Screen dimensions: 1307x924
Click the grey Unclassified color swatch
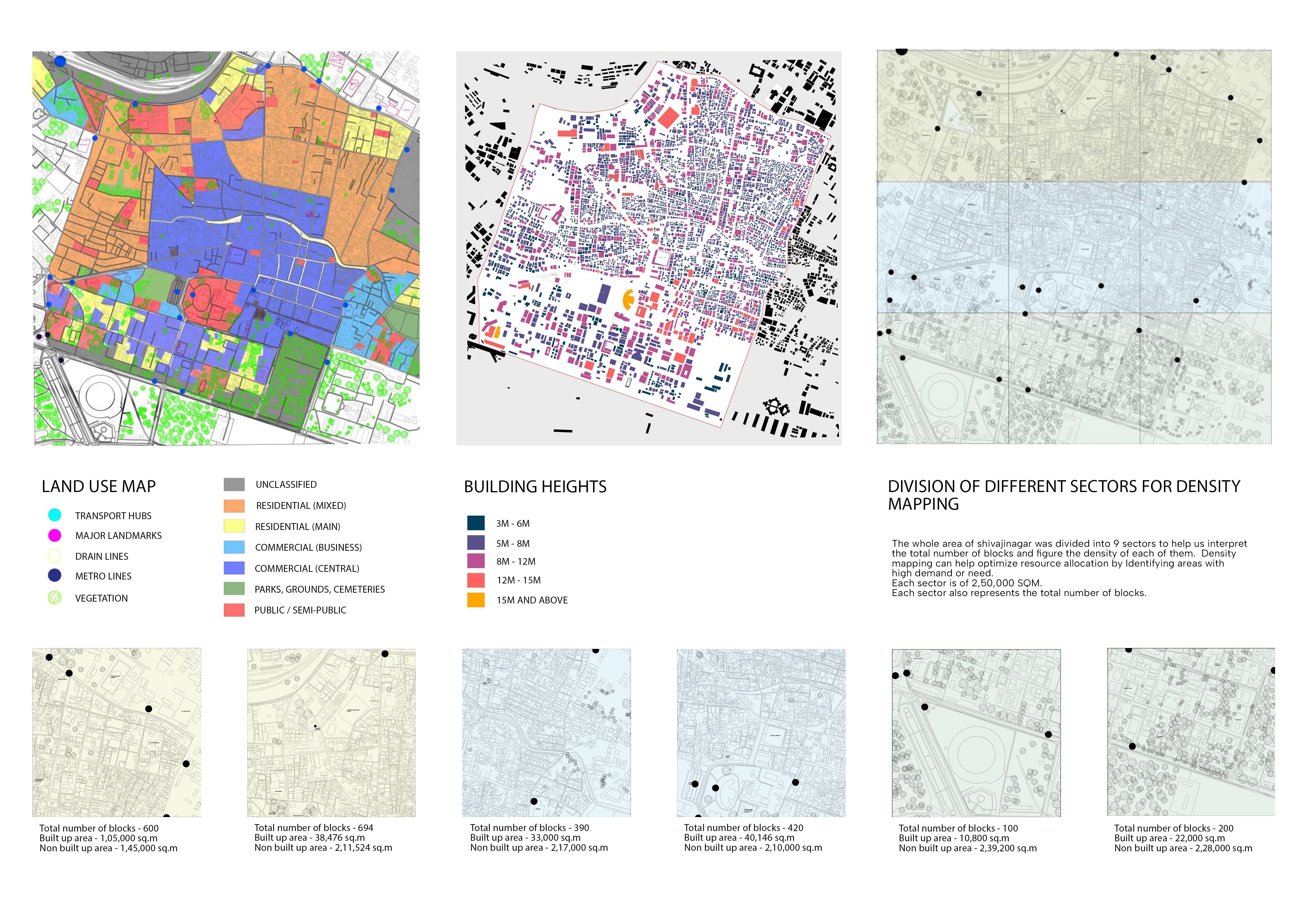pyautogui.click(x=234, y=484)
